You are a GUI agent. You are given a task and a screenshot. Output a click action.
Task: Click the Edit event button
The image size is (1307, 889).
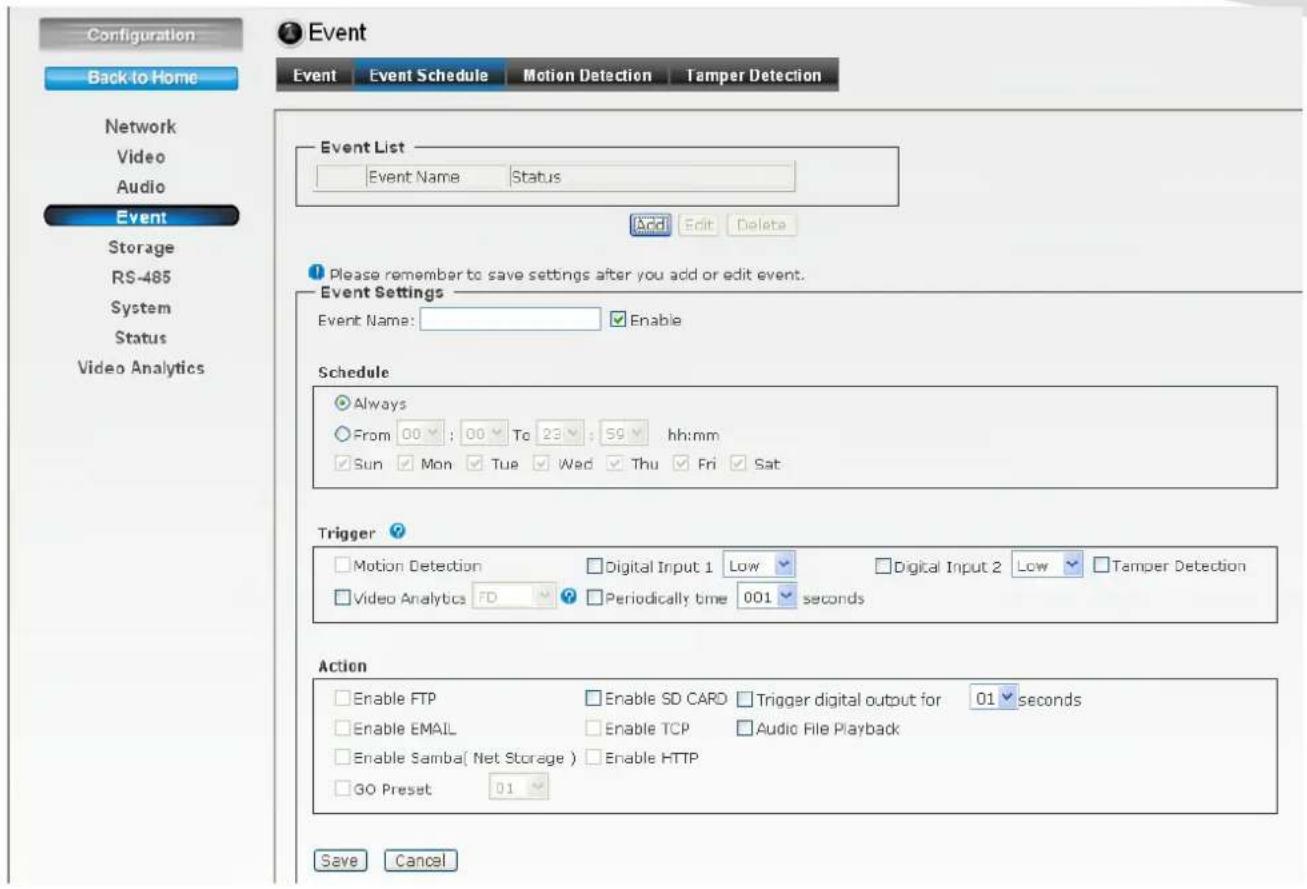click(x=699, y=225)
